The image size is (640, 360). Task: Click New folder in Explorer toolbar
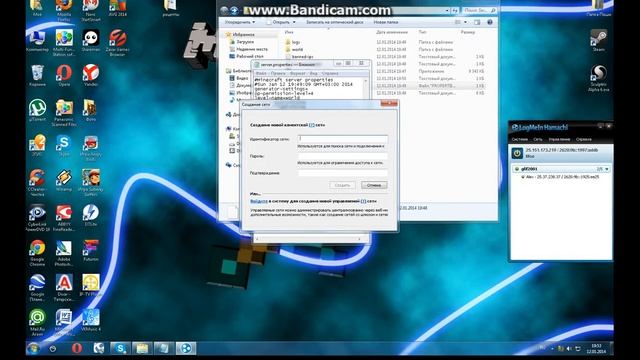386,22
